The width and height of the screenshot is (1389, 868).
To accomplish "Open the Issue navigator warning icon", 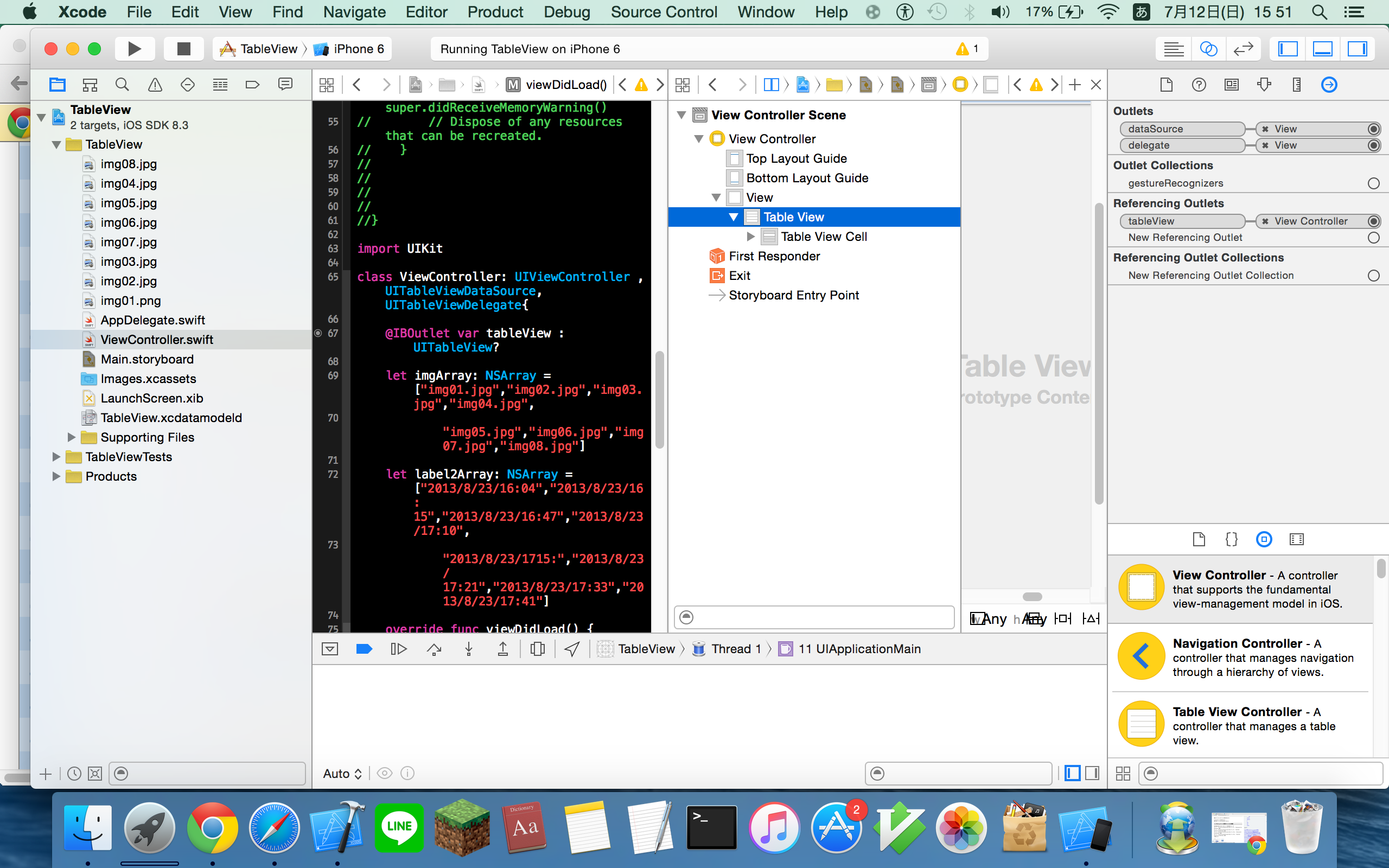I will (x=155, y=85).
